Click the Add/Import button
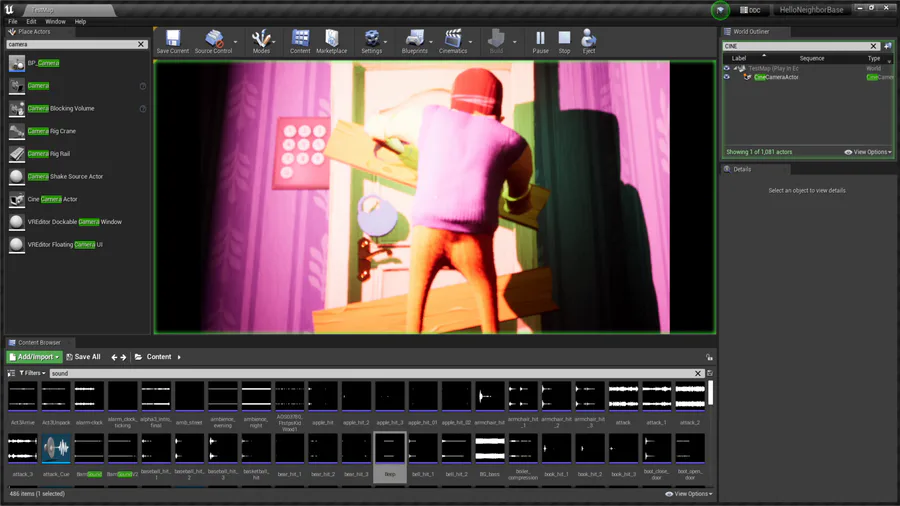 pyautogui.click(x=34, y=357)
